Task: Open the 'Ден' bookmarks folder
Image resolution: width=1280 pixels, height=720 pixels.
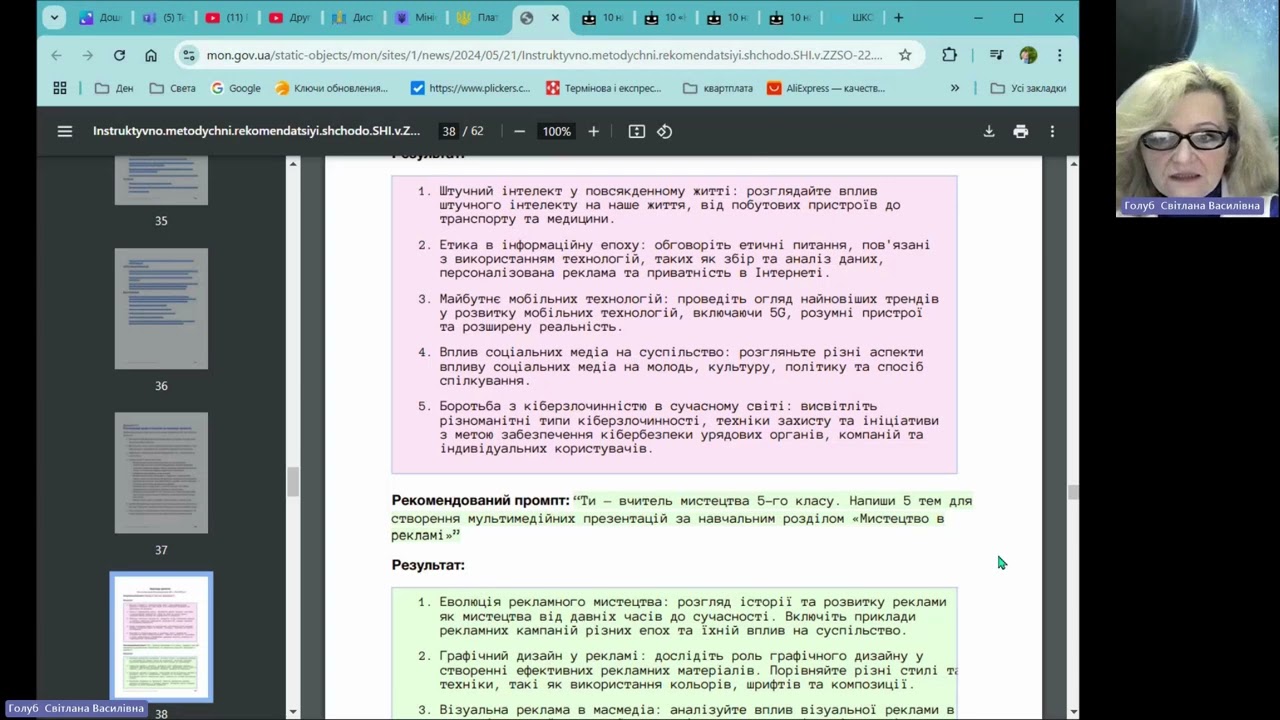Action: [114, 88]
